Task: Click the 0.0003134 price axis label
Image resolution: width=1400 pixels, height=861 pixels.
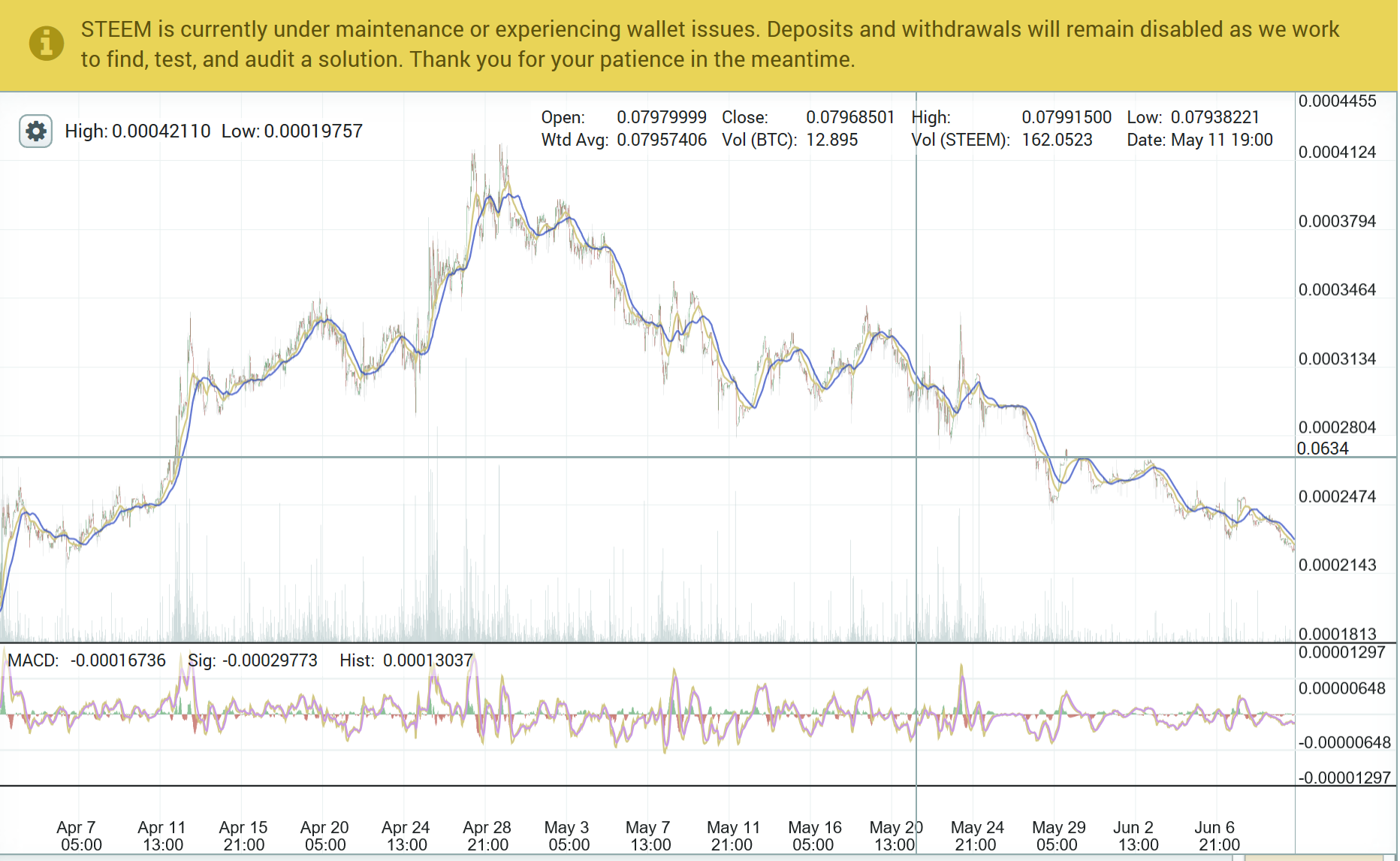Action: click(1338, 359)
